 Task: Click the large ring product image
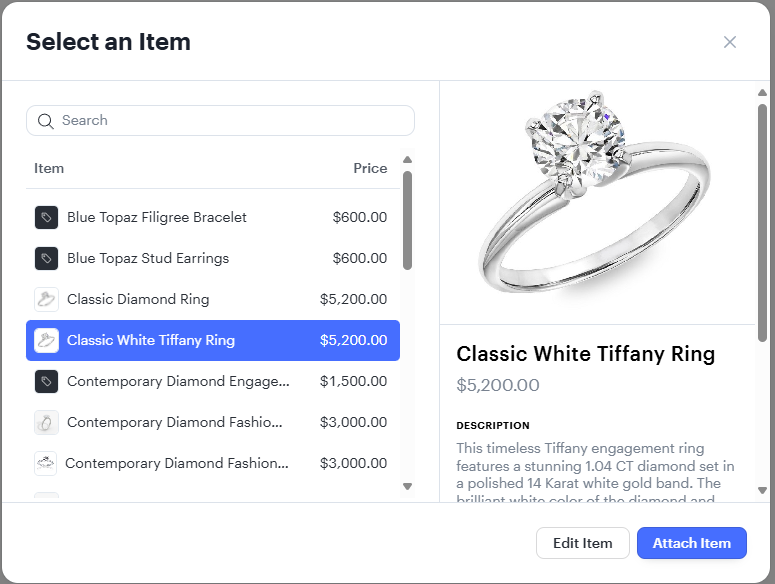(596, 200)
